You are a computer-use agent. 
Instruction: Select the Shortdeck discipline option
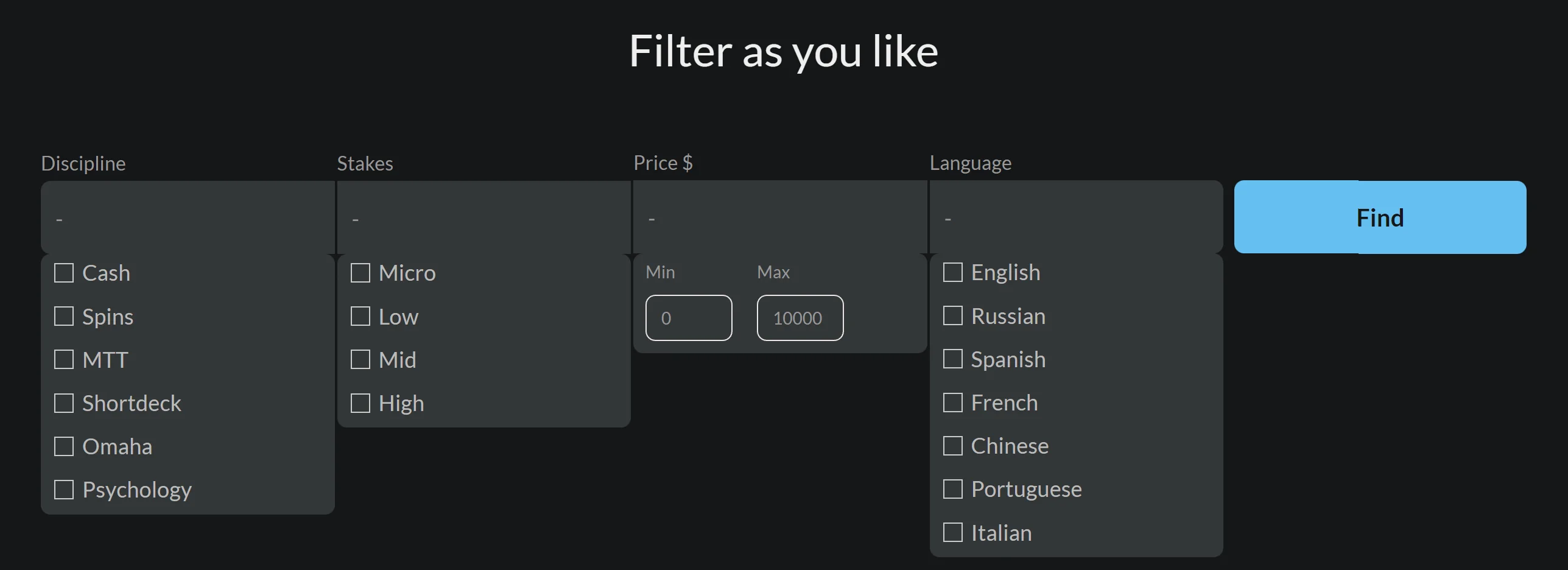point(64,403)
